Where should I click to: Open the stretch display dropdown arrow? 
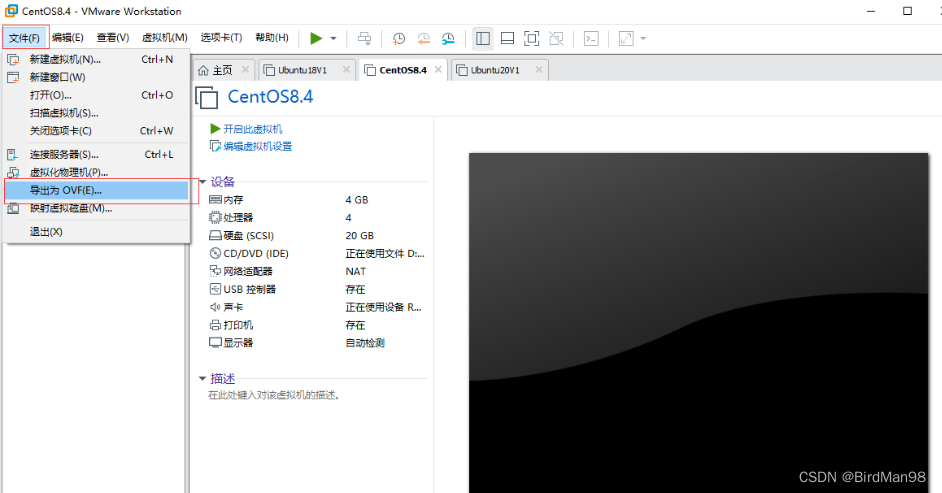643,38
